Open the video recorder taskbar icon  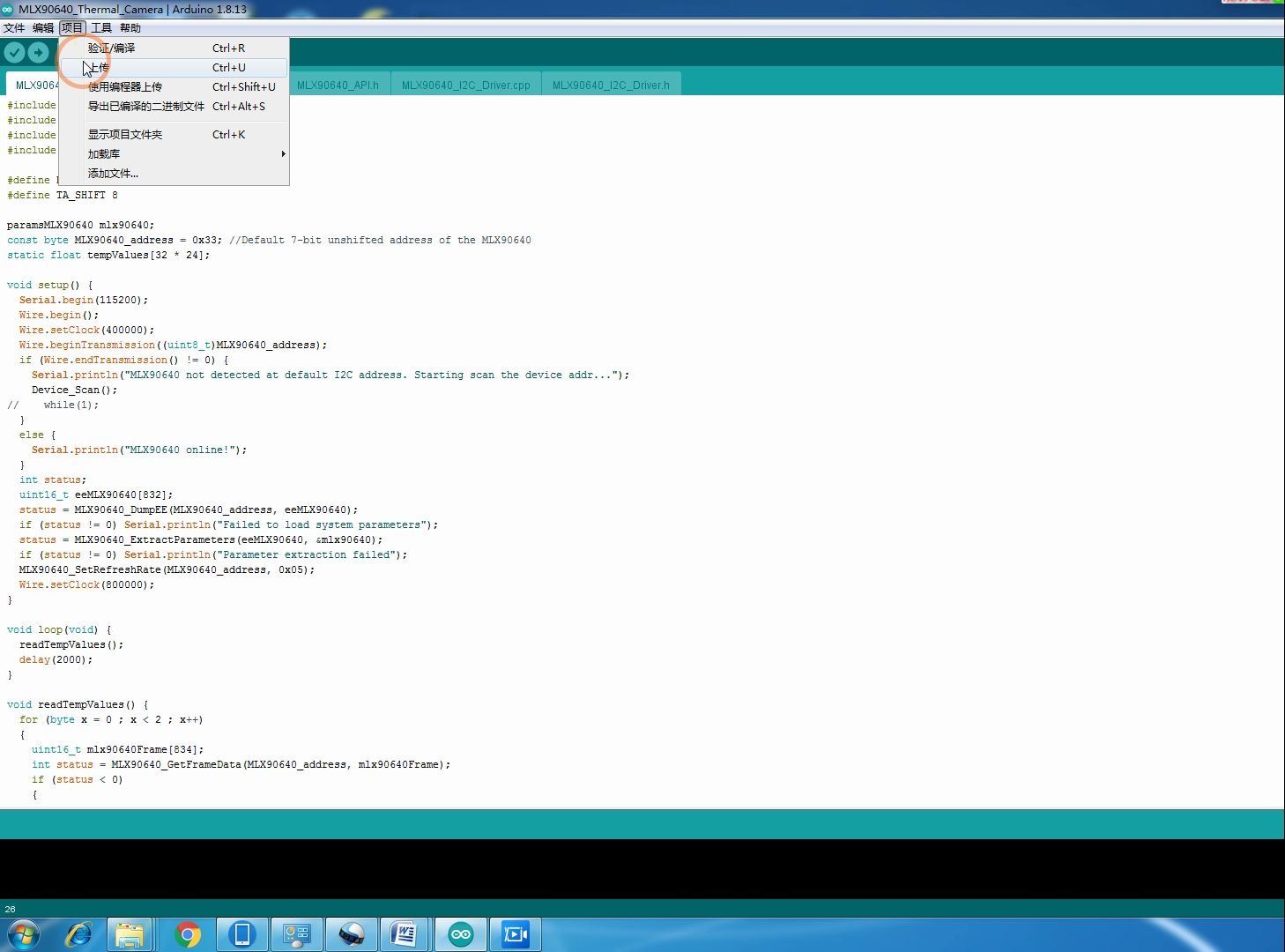coord(516,934)
